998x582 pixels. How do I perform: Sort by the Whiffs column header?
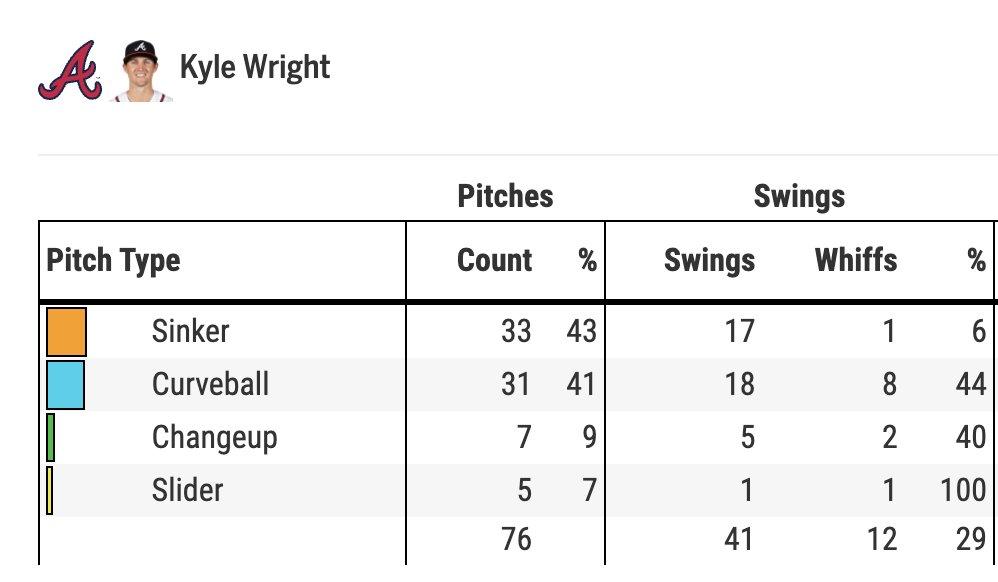coord(856,261)
